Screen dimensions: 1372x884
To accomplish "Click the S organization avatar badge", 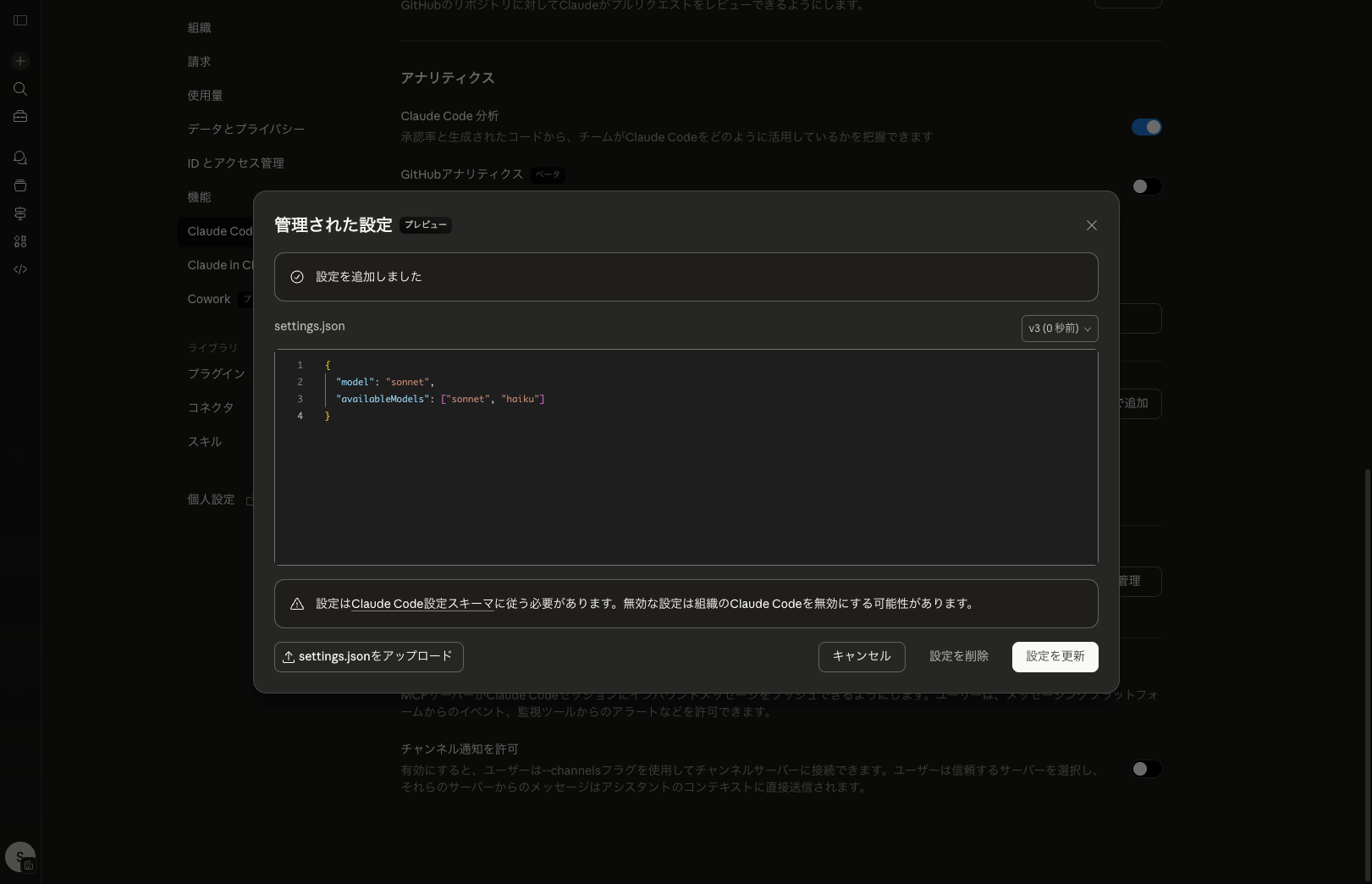I will [19, 856].
